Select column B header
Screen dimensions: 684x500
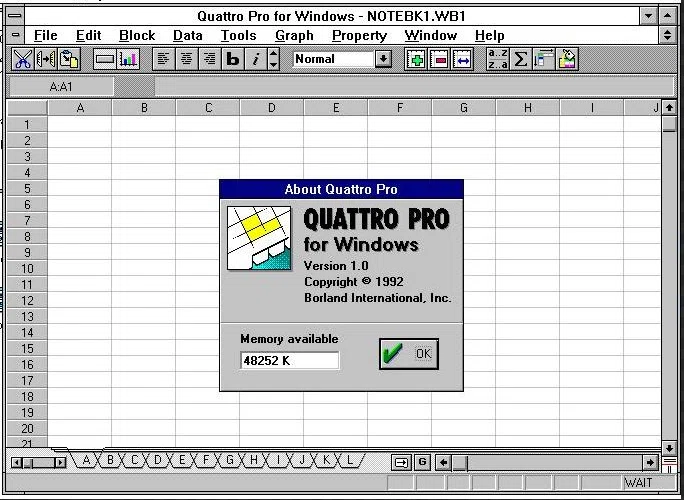click(x=144, y=108)
